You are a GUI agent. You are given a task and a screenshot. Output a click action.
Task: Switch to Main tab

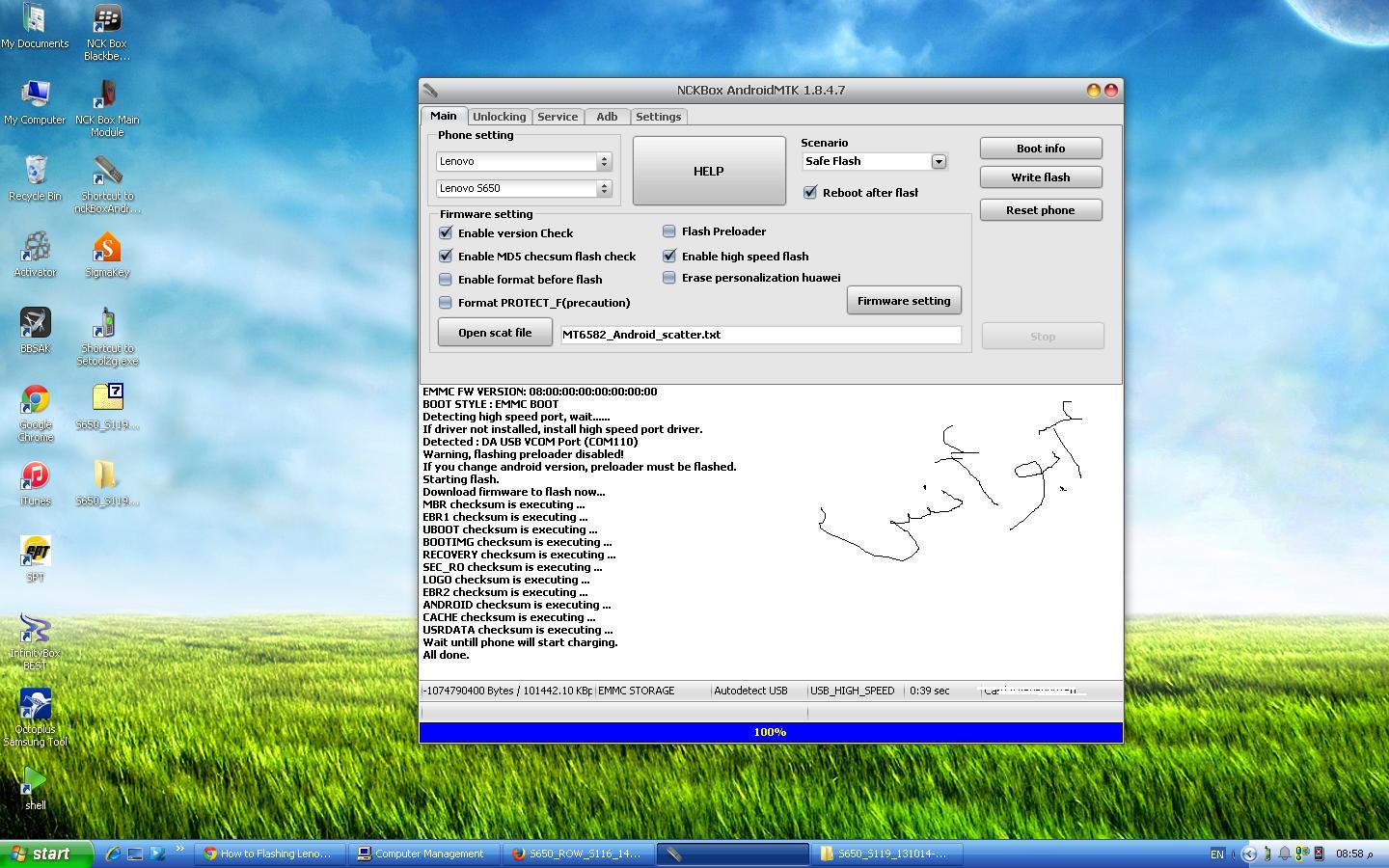point(444,116)
